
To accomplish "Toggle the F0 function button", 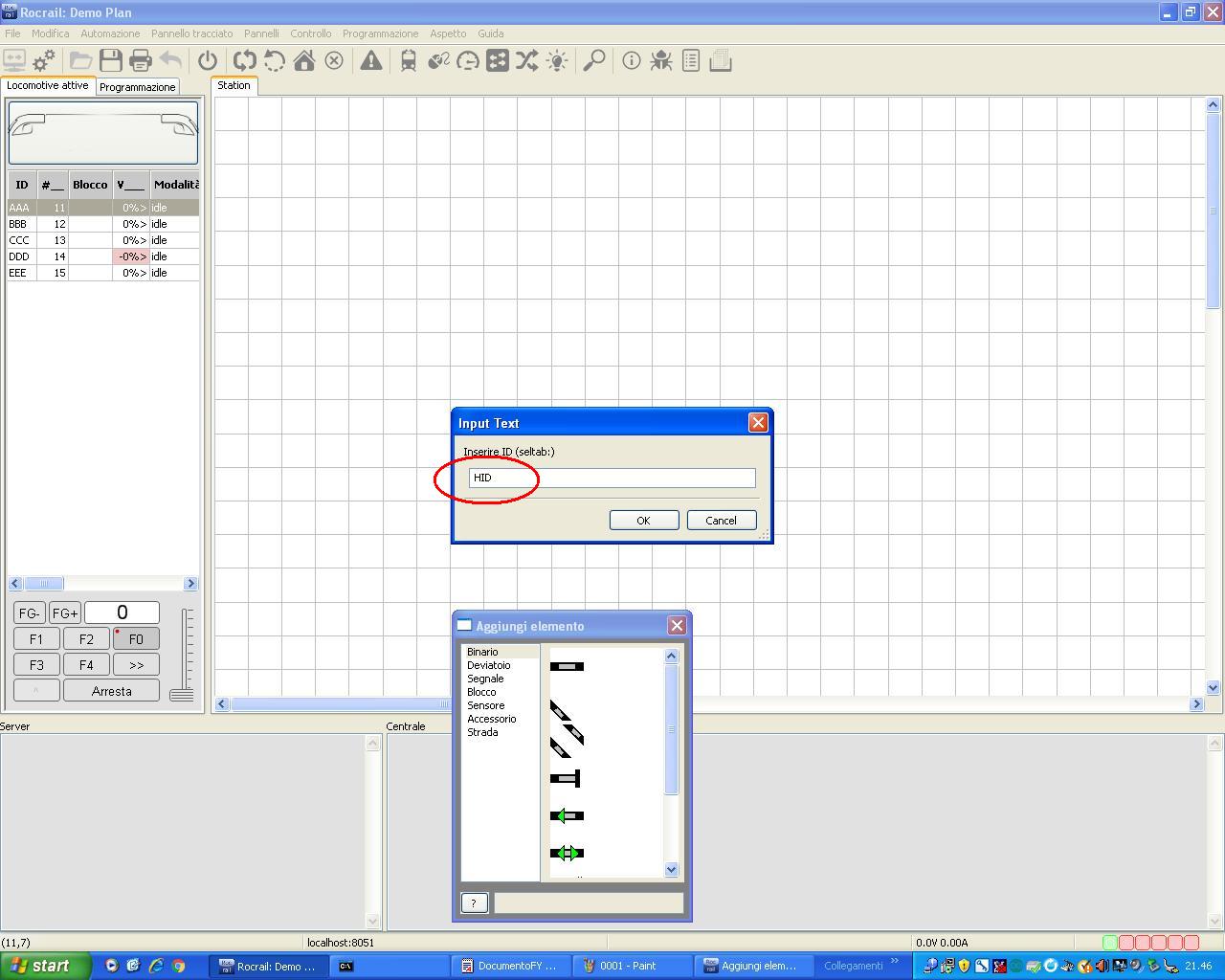I will tap(136, 639).
